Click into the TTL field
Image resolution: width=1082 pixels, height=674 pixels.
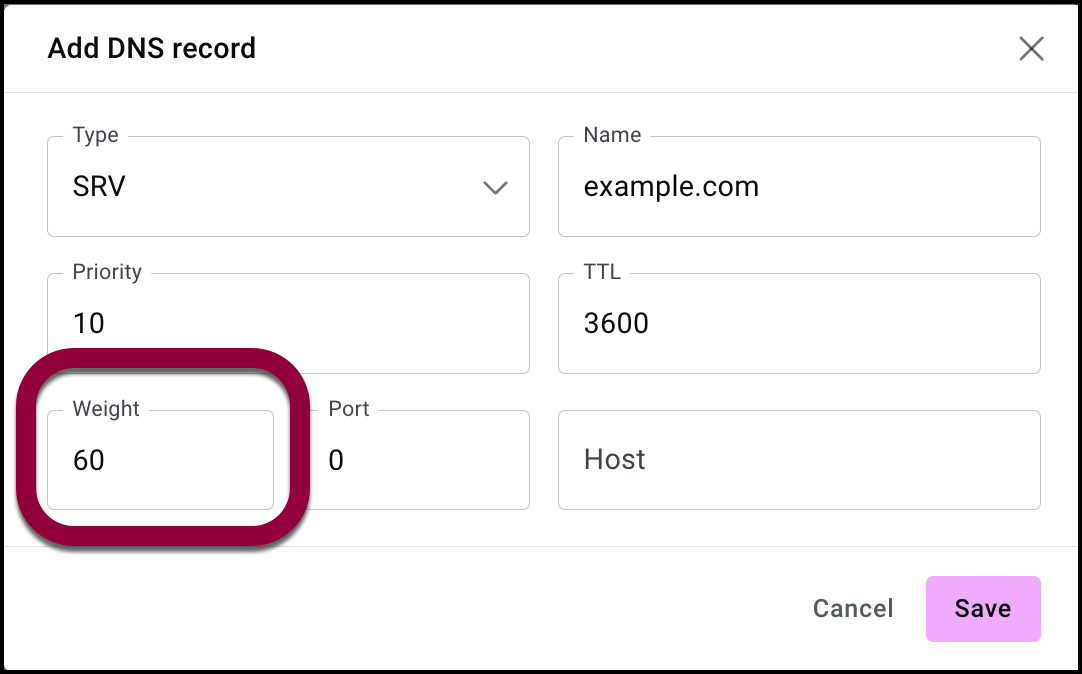798,323
